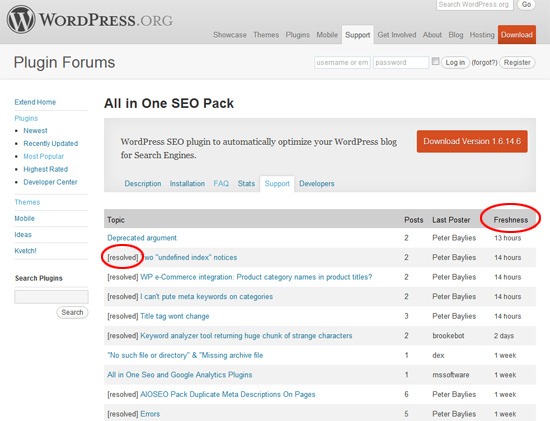
Task: Open the Themes item in top navigation
Action: coord(266,35)
